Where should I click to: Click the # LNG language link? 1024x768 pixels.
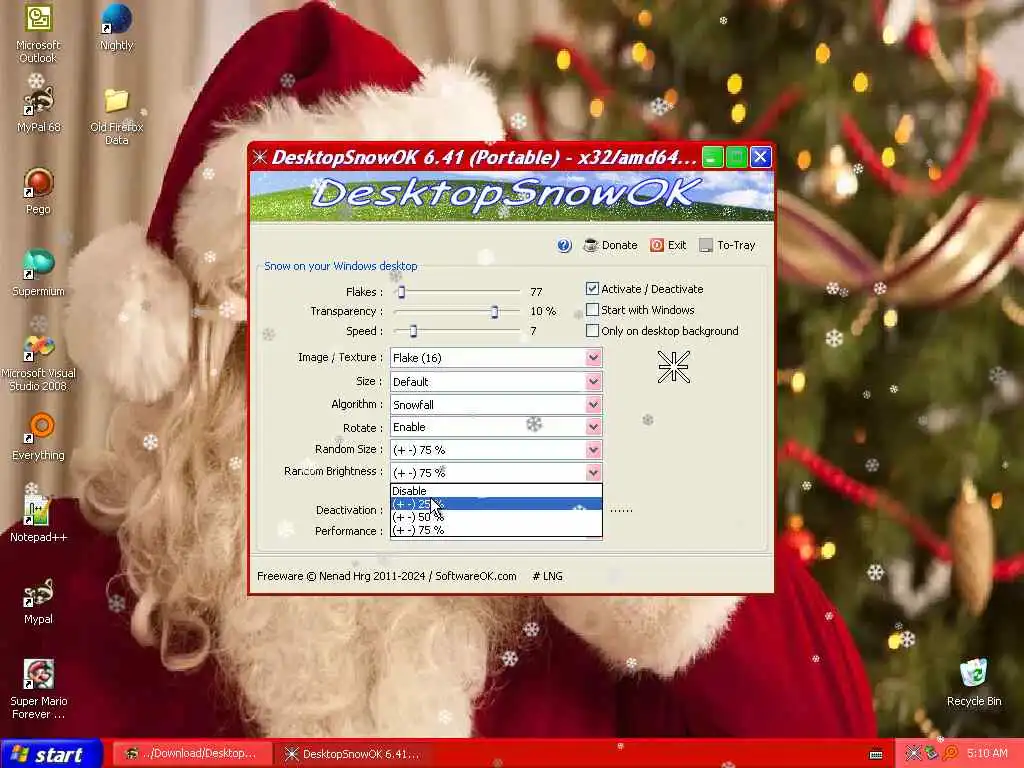(x=547, y=576)
